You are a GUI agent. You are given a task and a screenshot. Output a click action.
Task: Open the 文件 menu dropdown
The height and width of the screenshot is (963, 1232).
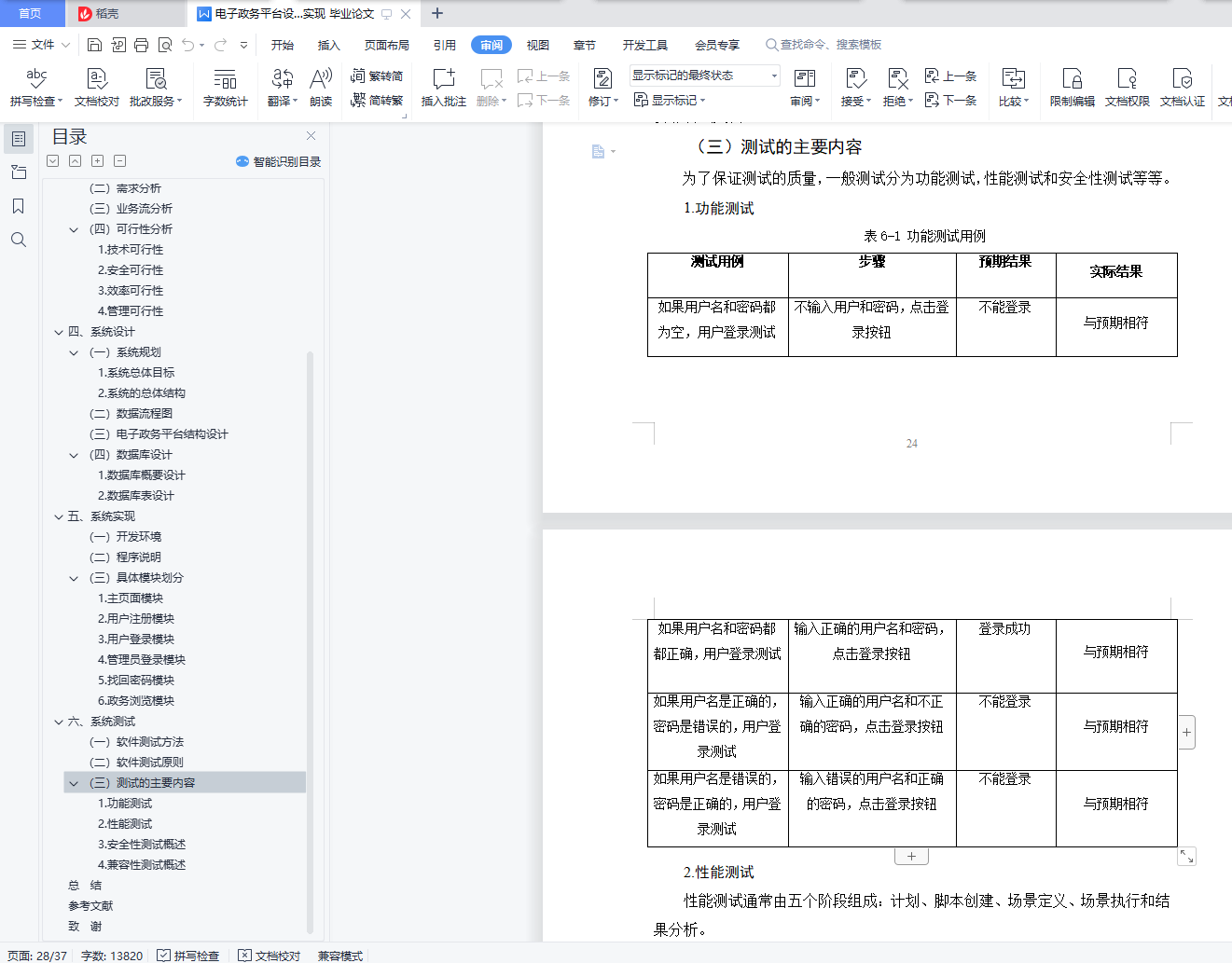click(41, 45)
